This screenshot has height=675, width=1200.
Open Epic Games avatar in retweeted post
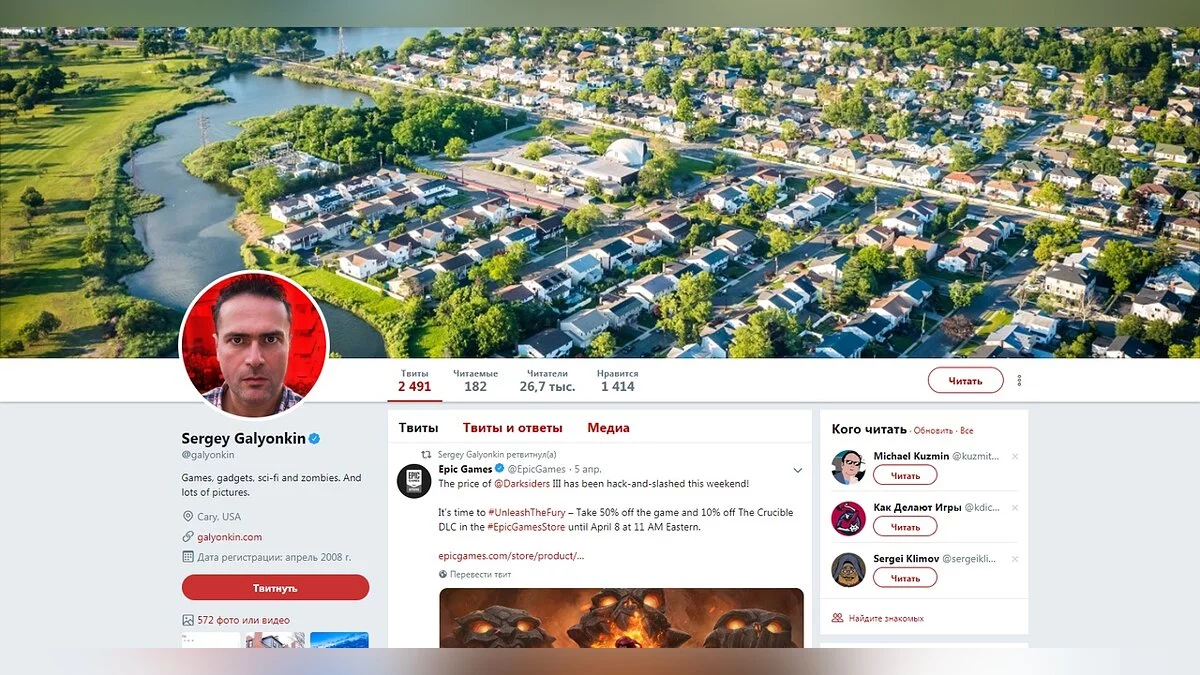click(414, 480)
